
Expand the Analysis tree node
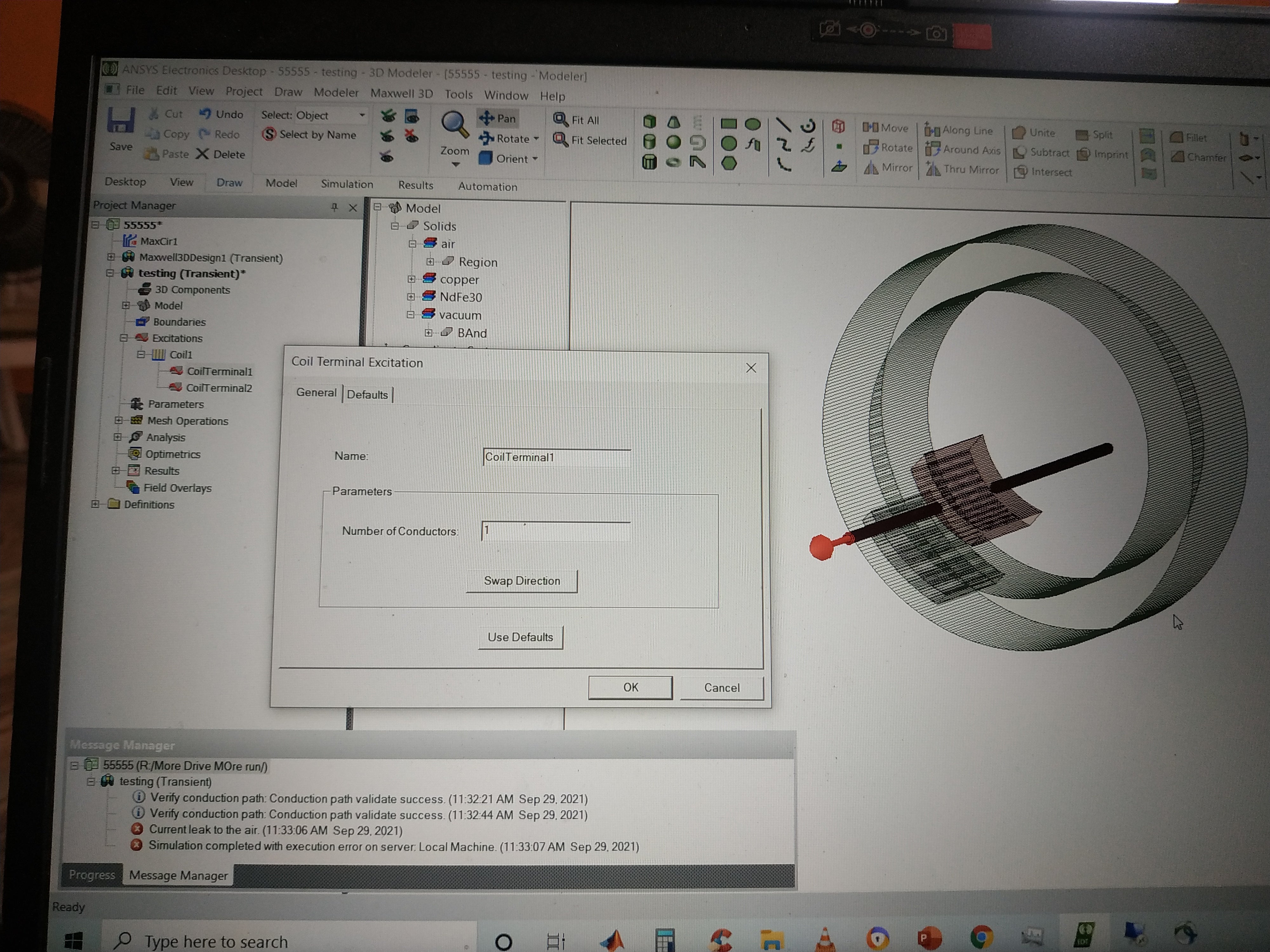118,437
